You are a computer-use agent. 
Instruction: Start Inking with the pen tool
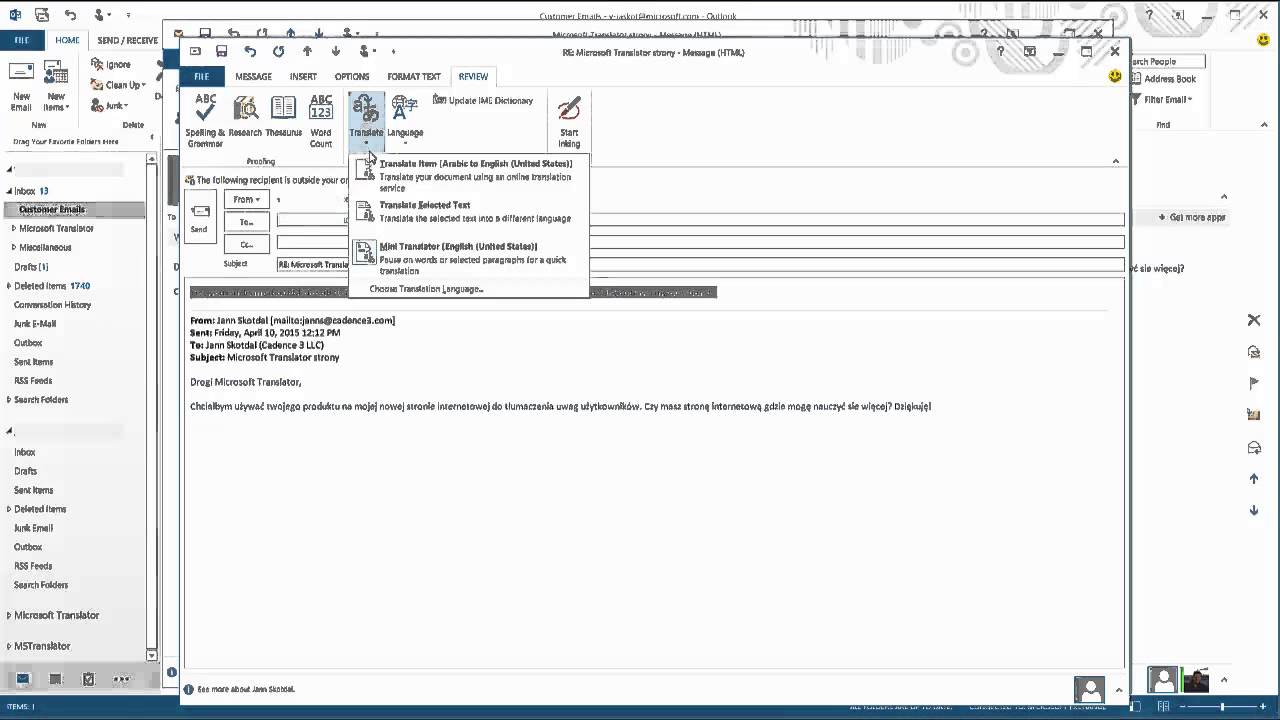click(x=569, y=121)
